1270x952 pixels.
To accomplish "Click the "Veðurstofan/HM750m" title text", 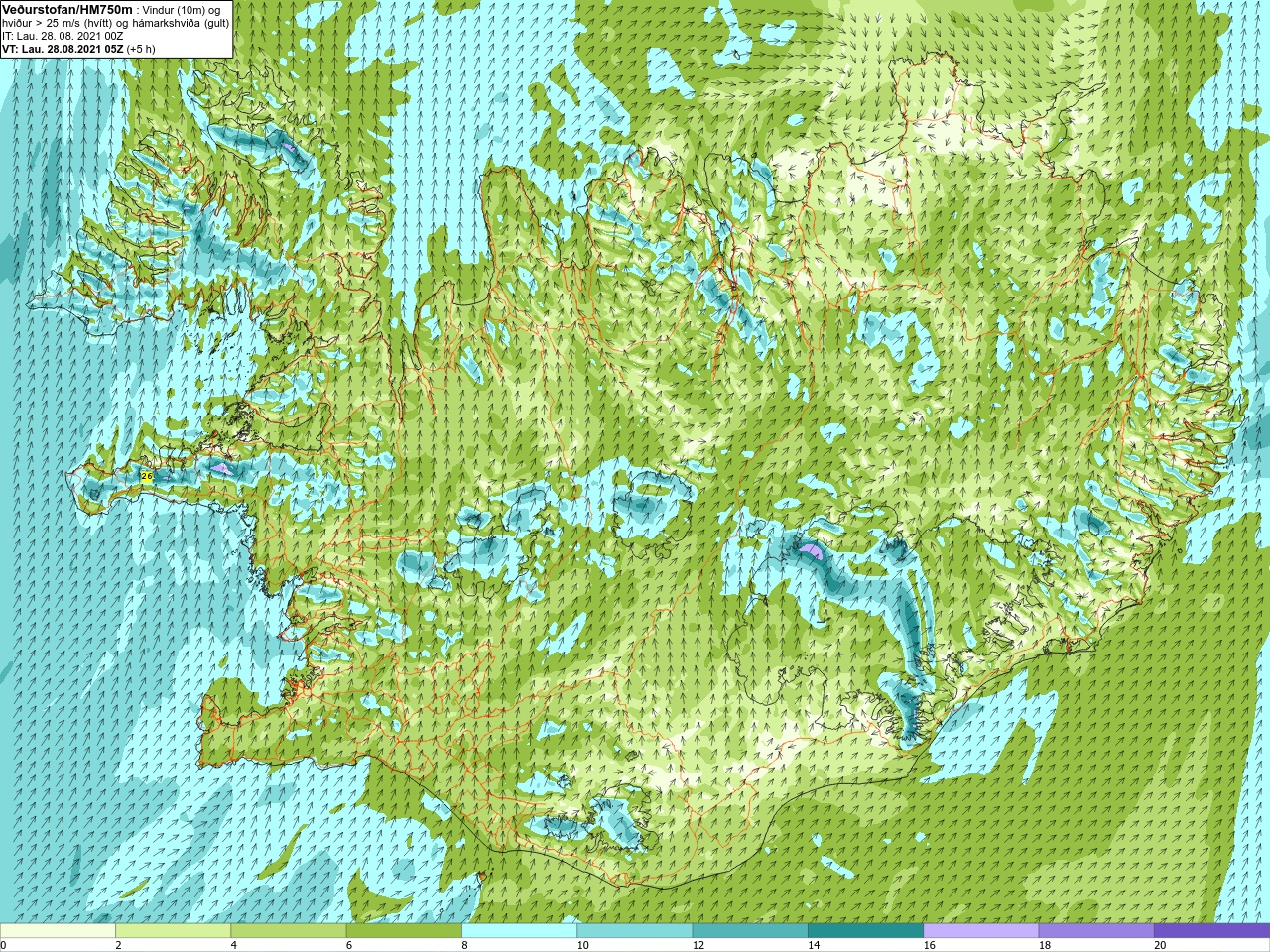I will pyautogui.click(x=65, y=9).
